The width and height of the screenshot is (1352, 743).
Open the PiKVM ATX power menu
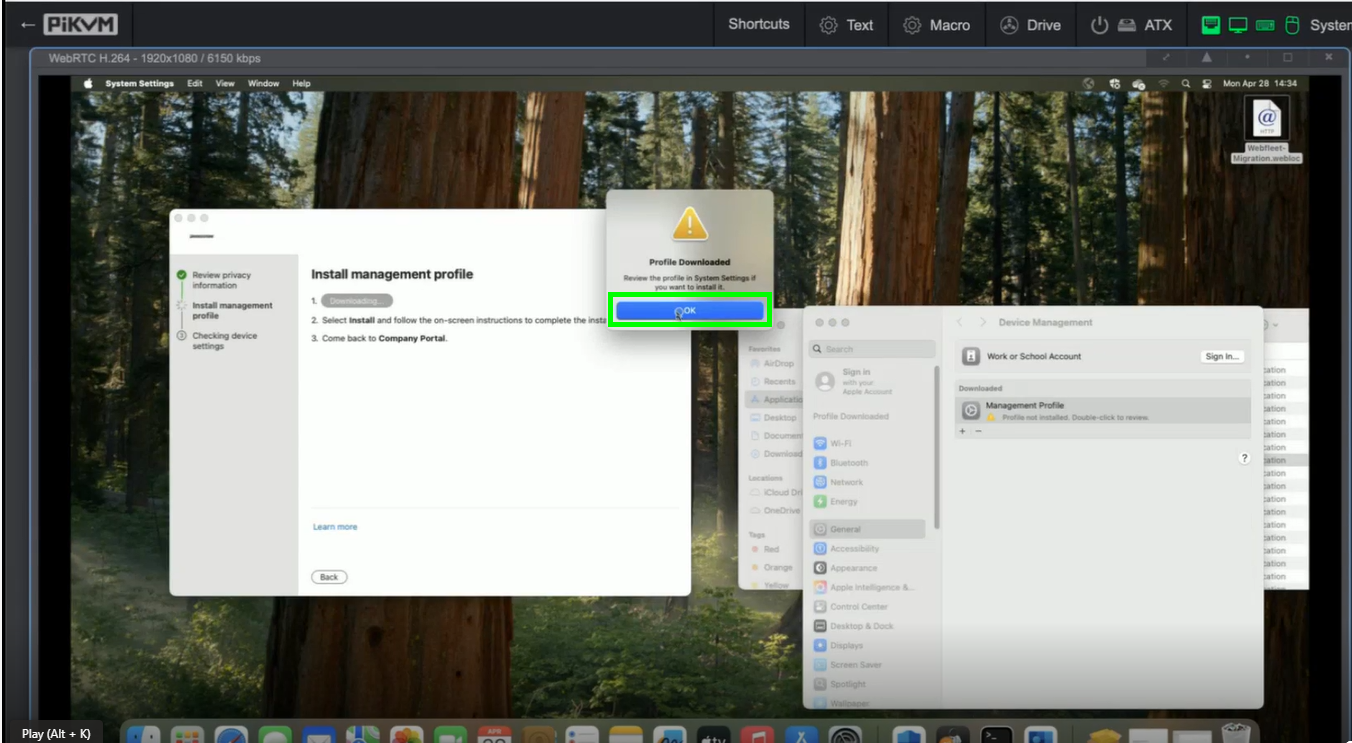(1131, 25)
